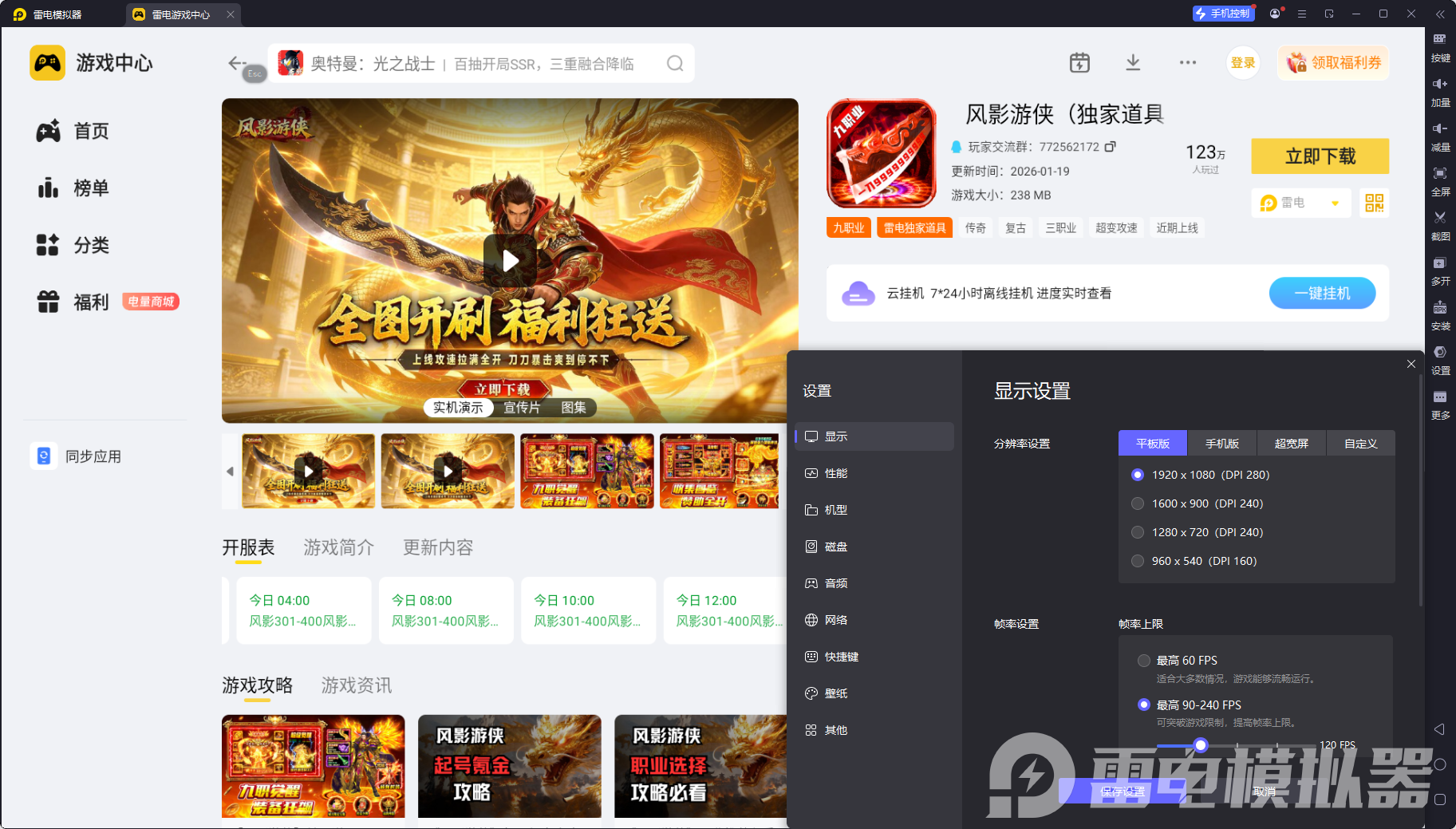Click the 立即下载 download button
1456x829 pixels.
coord(1320,156)
